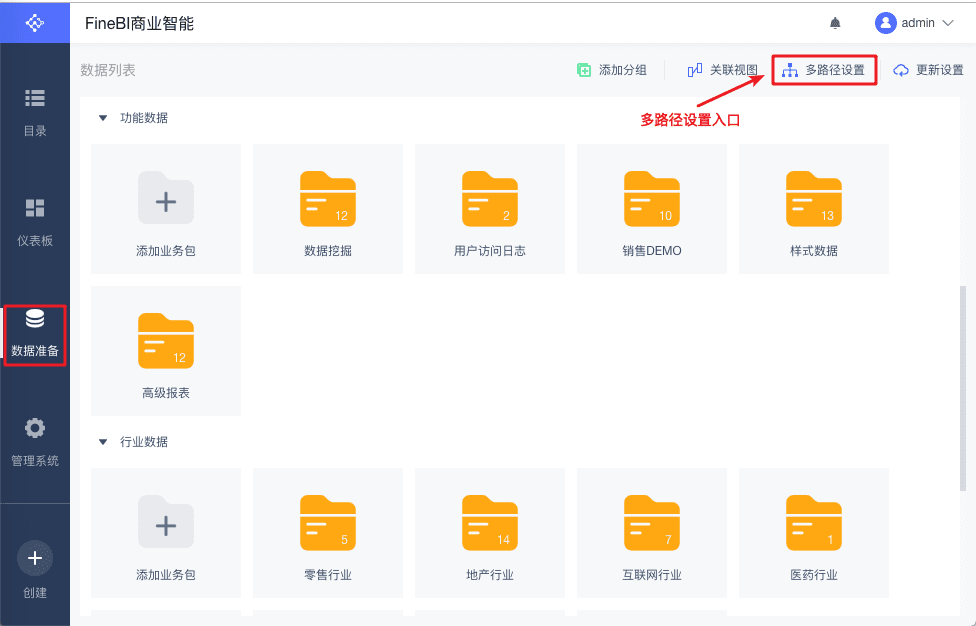Image resolution: width=976 pixels, height=626 pixels.
Task: Click the 创建 plus button
Action: (35, 558)
